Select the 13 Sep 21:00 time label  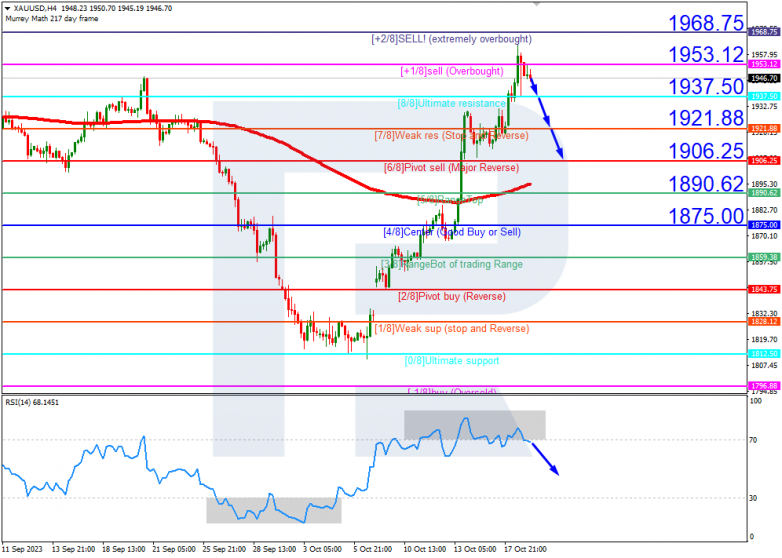[74, 550]
